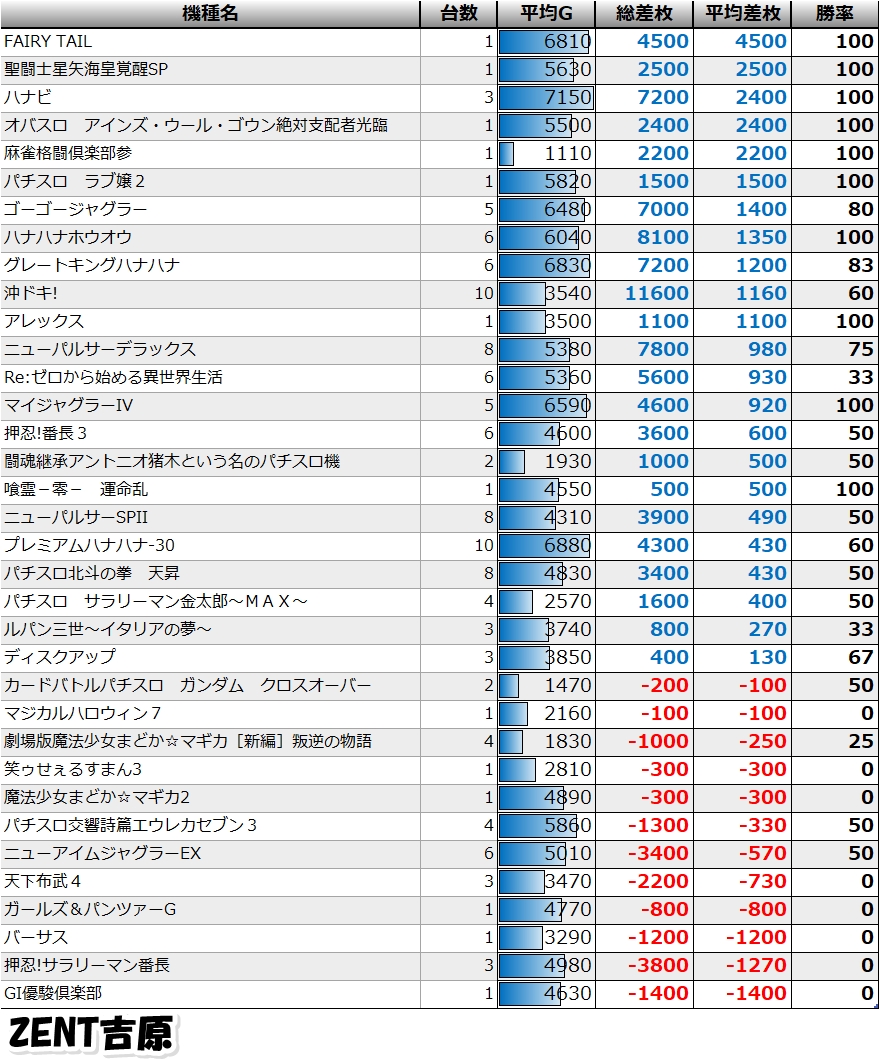Click average difference 980 for ニューパルサーデラックス

pos(768,350)
